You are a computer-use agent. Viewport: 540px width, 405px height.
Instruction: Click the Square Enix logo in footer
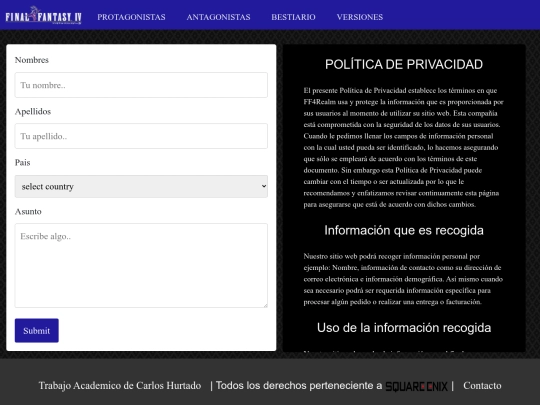(416, 386)
